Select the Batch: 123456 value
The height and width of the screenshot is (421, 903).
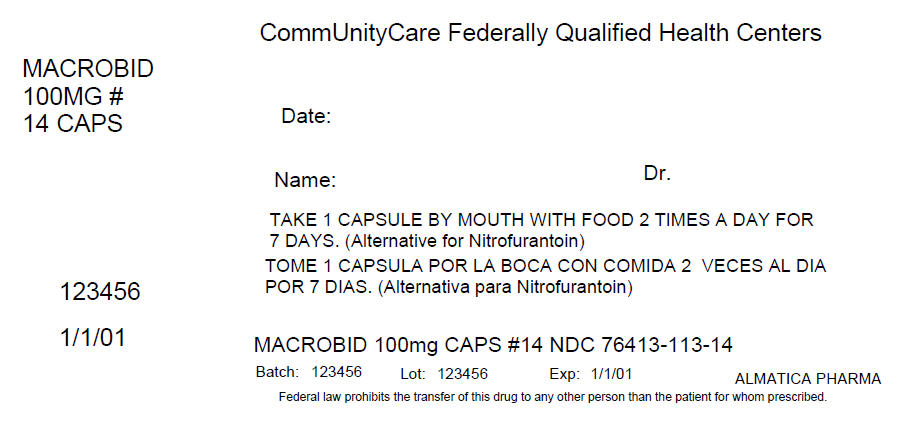point(336,373)
